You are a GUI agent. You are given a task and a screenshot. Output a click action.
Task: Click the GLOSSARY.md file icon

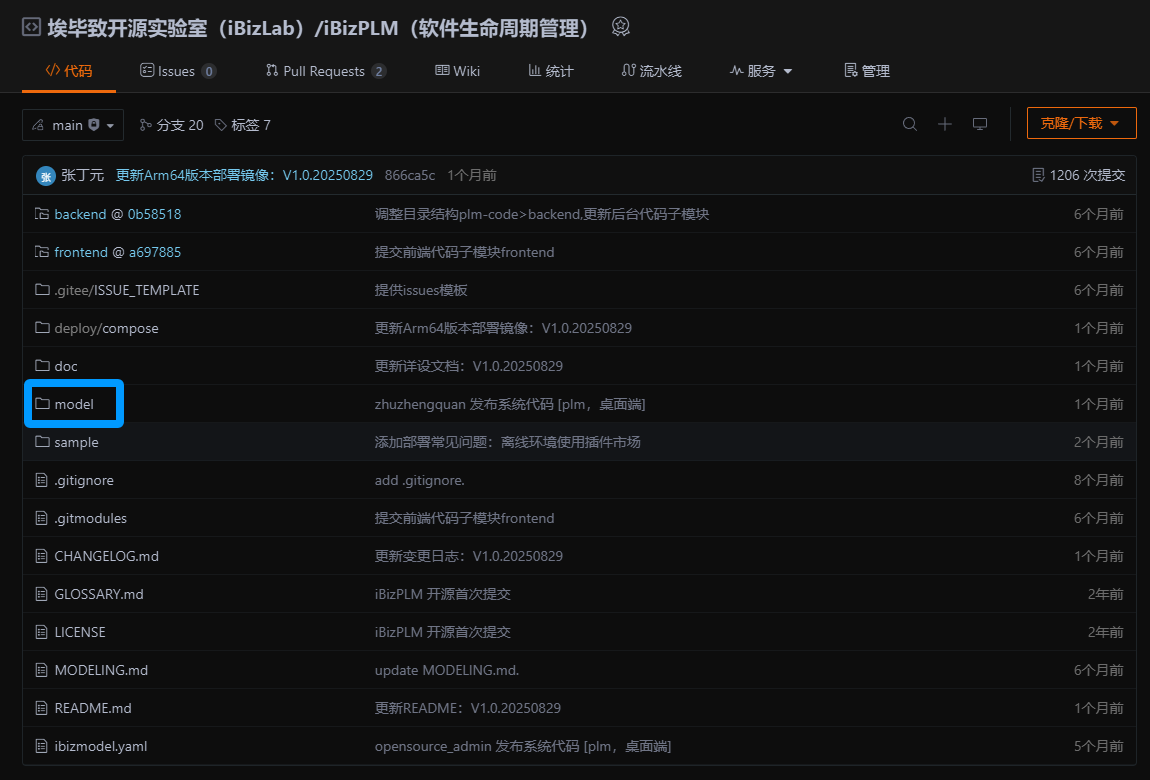[42, 594]
